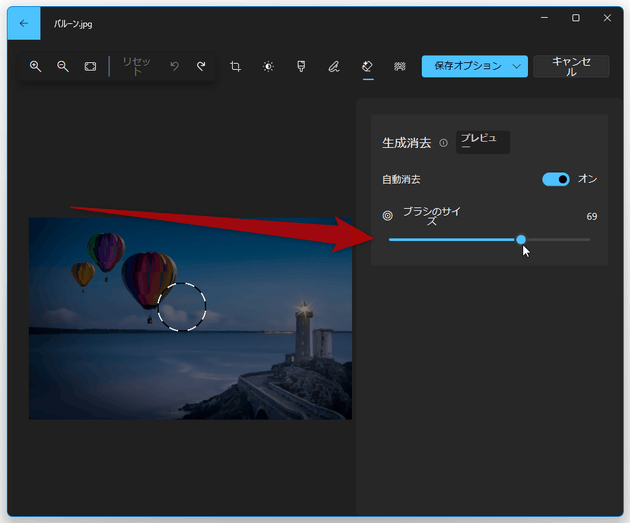Image resolution: width=630 pixels, height=523 pixels.
Task: Click the small yellow balloon in photo
Action: [83, 274]
